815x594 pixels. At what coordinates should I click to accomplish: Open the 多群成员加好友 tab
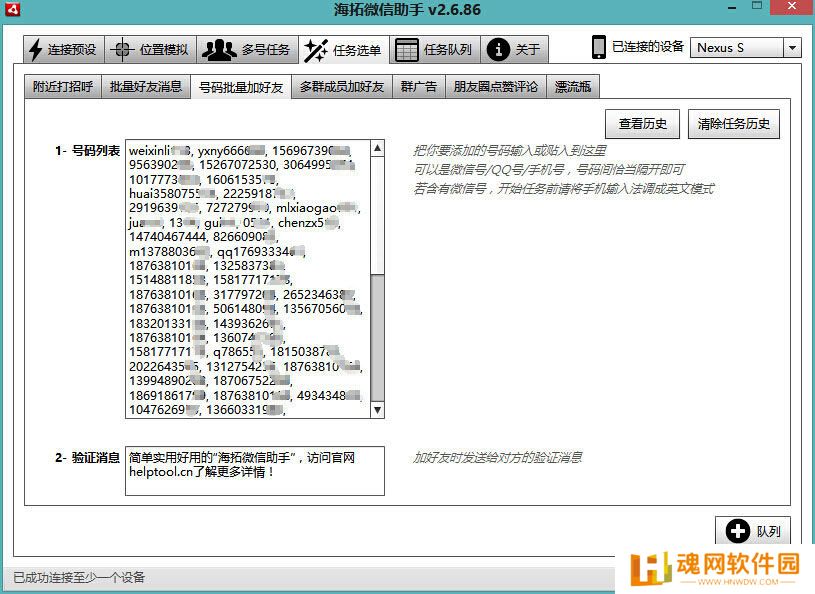(x=341, y=87)
